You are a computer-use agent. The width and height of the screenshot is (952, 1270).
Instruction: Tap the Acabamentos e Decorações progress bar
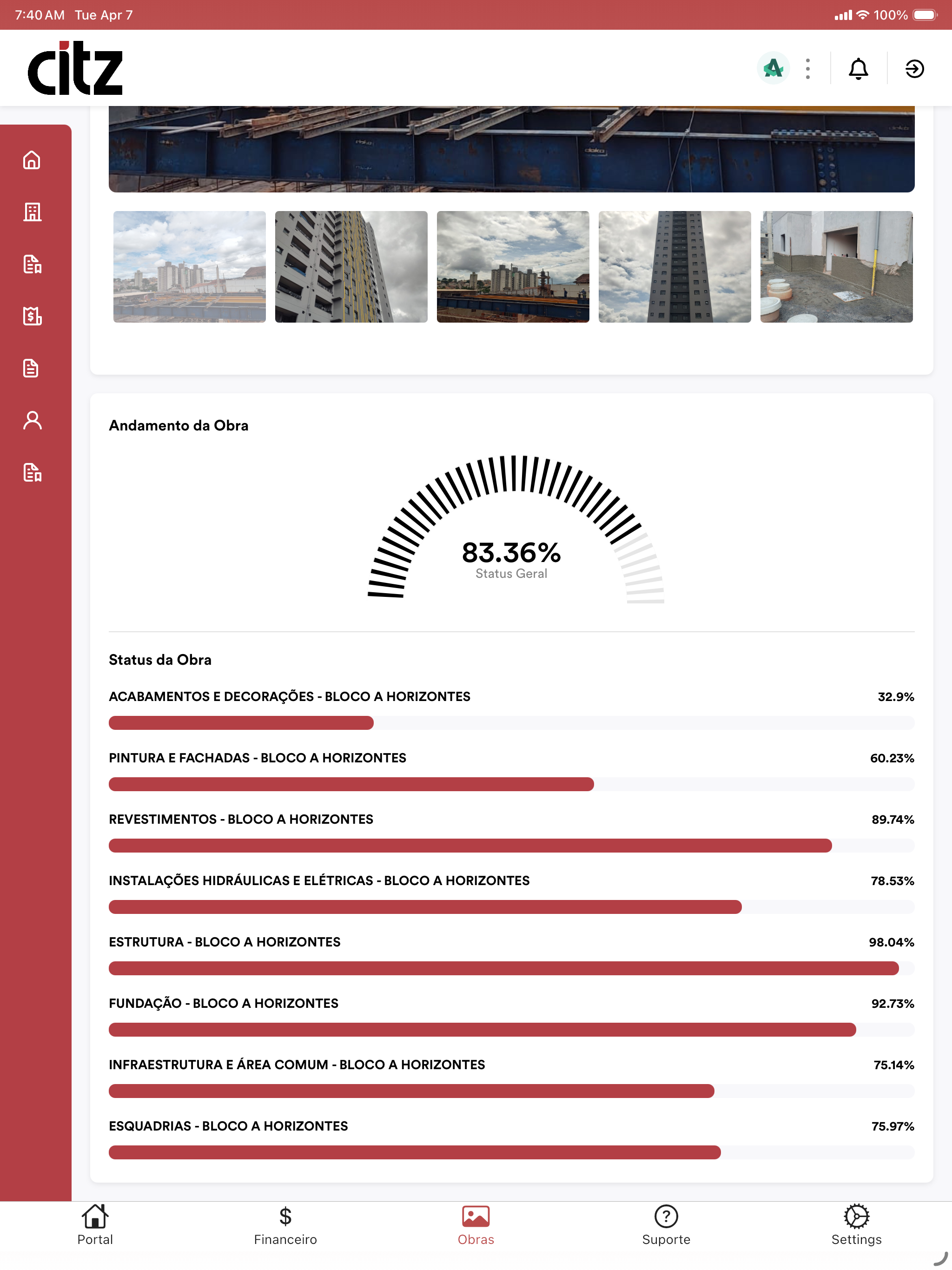point(512,723)
